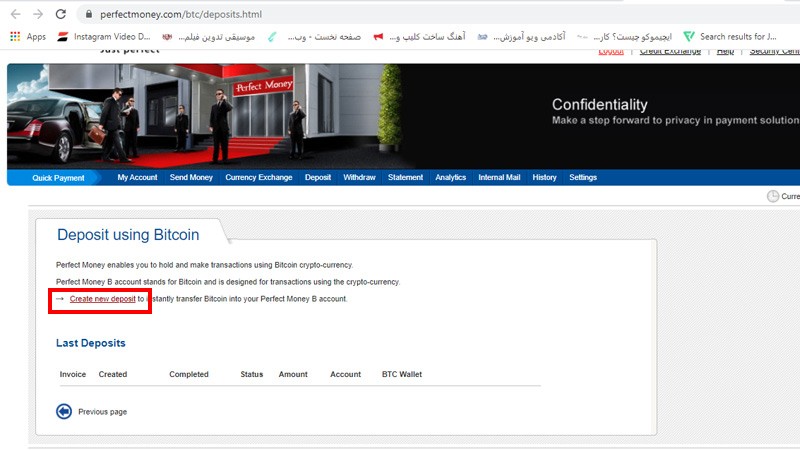Click the Deposit using Bitcoin heading

(x=128, y=235)
